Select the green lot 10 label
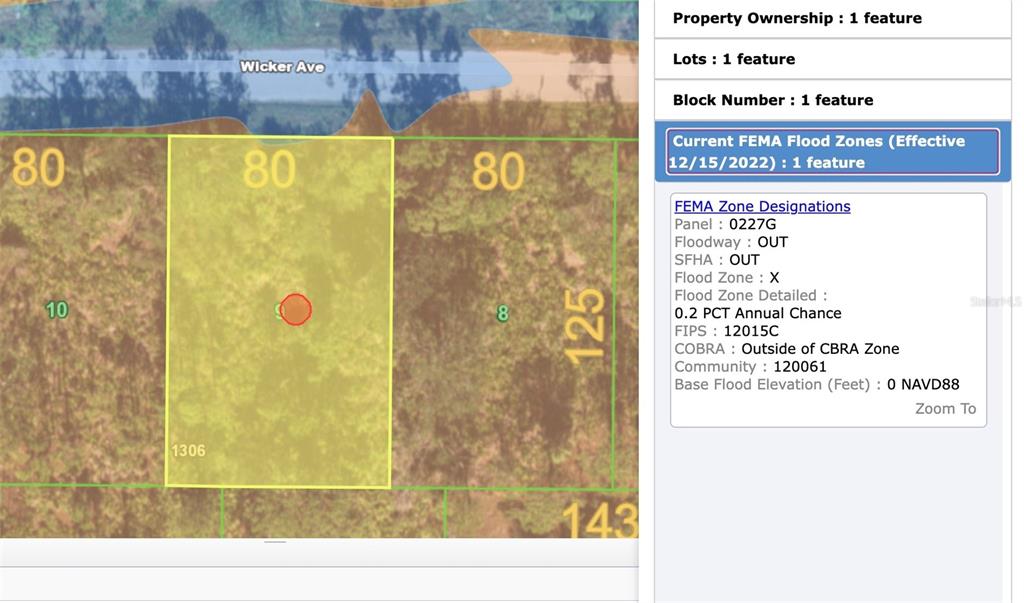1024x603 pixels. pyautogui.click(x=57, y=310)
